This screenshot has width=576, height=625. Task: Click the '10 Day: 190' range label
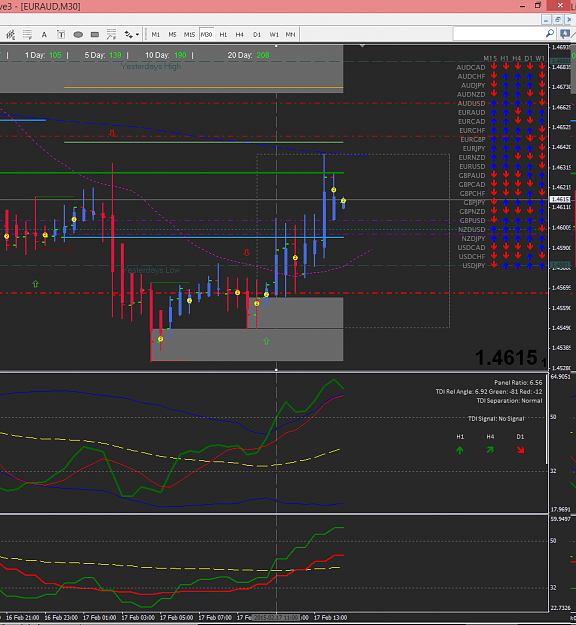pyautogui.click(x=165, y=55)
